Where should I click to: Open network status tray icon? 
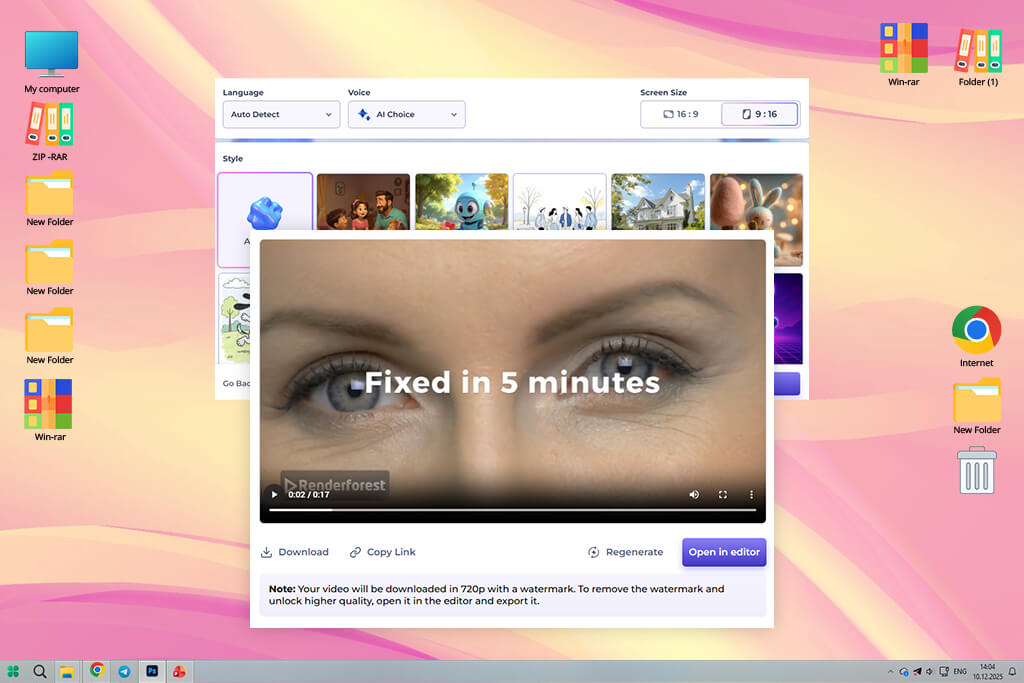coord(944,671)
